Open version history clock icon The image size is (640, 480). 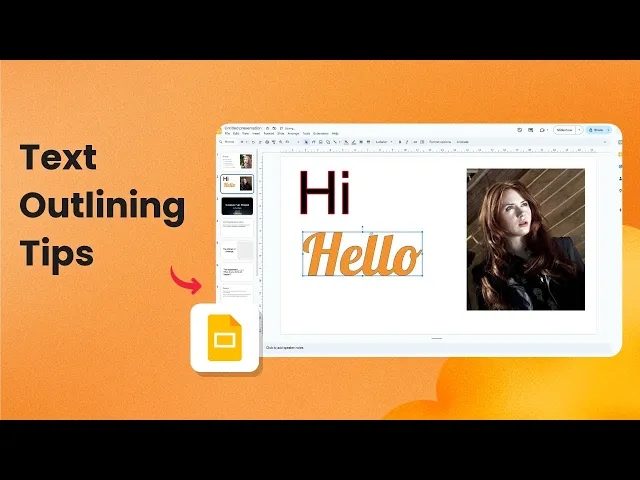pyautogui.click(x=520, y=130)
